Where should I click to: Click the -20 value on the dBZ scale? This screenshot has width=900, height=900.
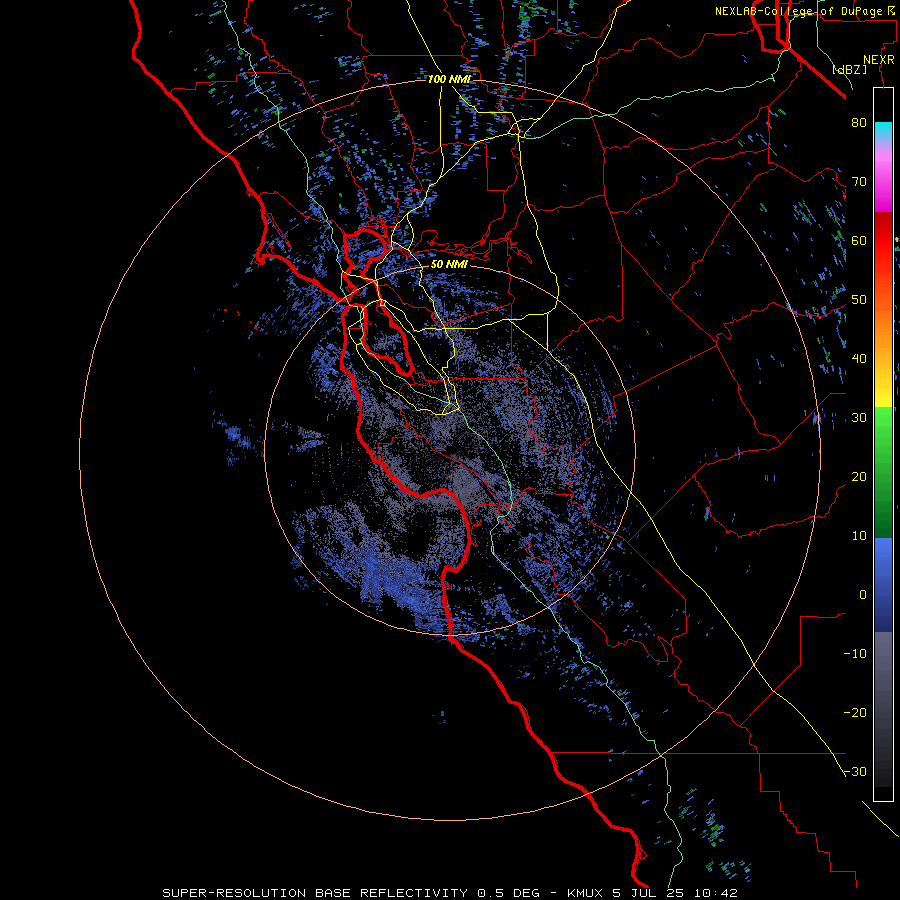tap(855, 712)
